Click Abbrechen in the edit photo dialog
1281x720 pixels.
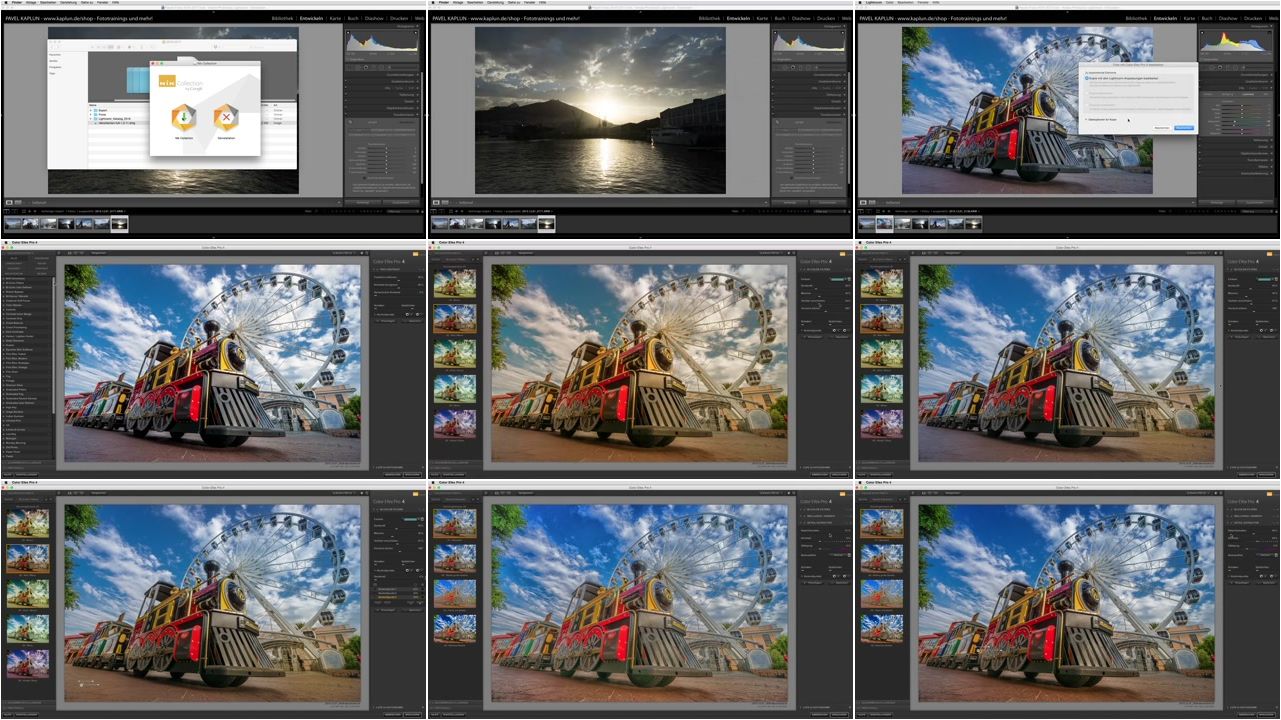(x=1160, y=128)
